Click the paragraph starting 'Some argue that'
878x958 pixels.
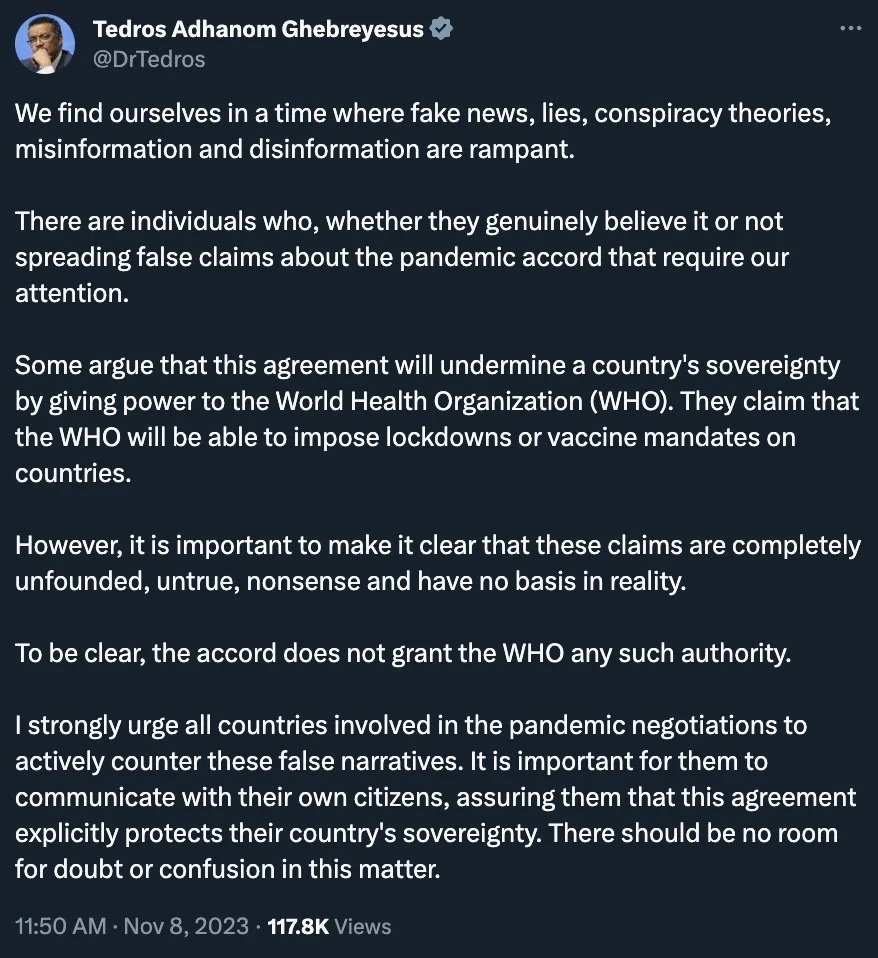pos(437,419)
